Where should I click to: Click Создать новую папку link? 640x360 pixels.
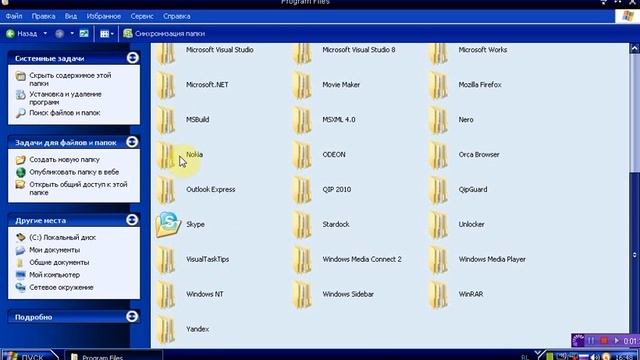[64, 160]
